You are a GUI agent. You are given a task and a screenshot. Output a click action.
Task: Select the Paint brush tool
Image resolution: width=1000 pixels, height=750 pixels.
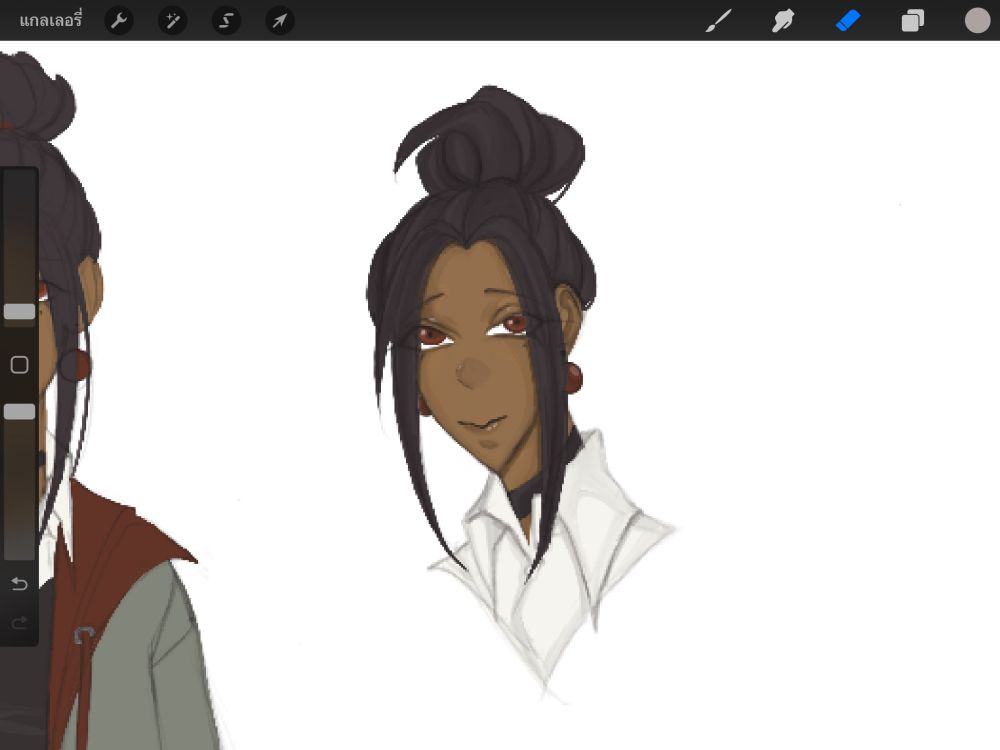(718, 21)
